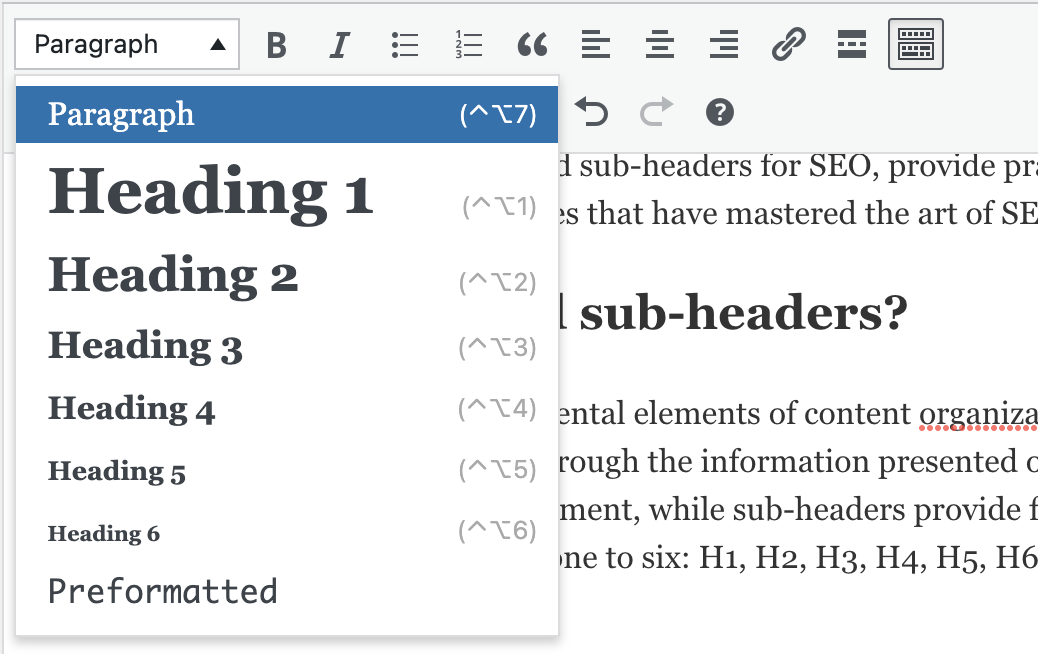Viewport: 1038px width, 654px height.
Task: Click the text 'H1, H2, H3, H4, H5'
Action: pyautogui.click(x=844, y=558)
